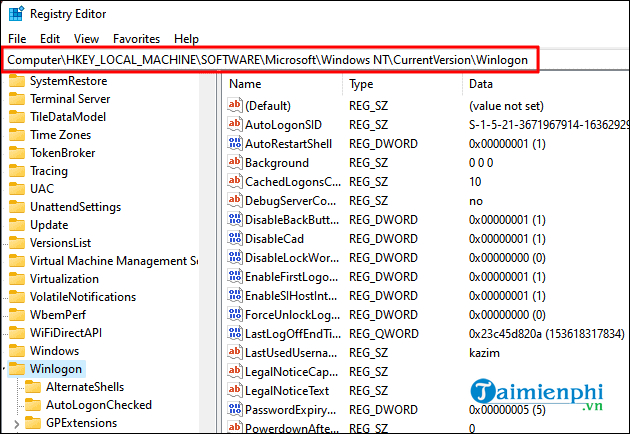Select the UnattendSettings key
The width and height of the screenshot is (630, 434).
pos(76,207)
